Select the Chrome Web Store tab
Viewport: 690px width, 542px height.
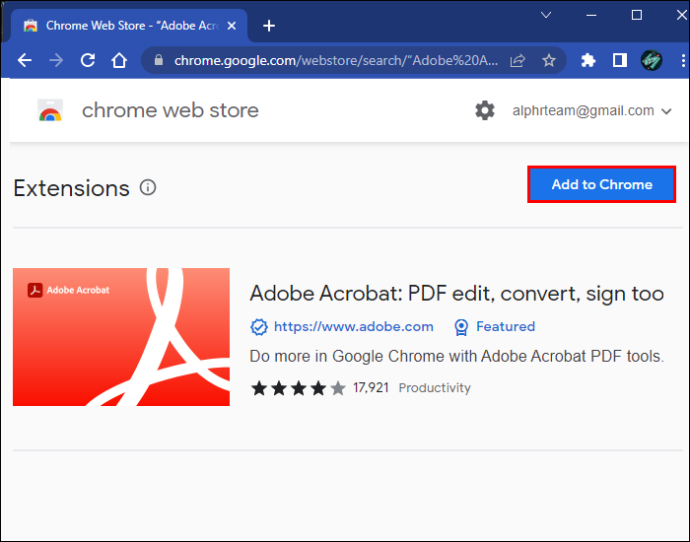(130, 26)
